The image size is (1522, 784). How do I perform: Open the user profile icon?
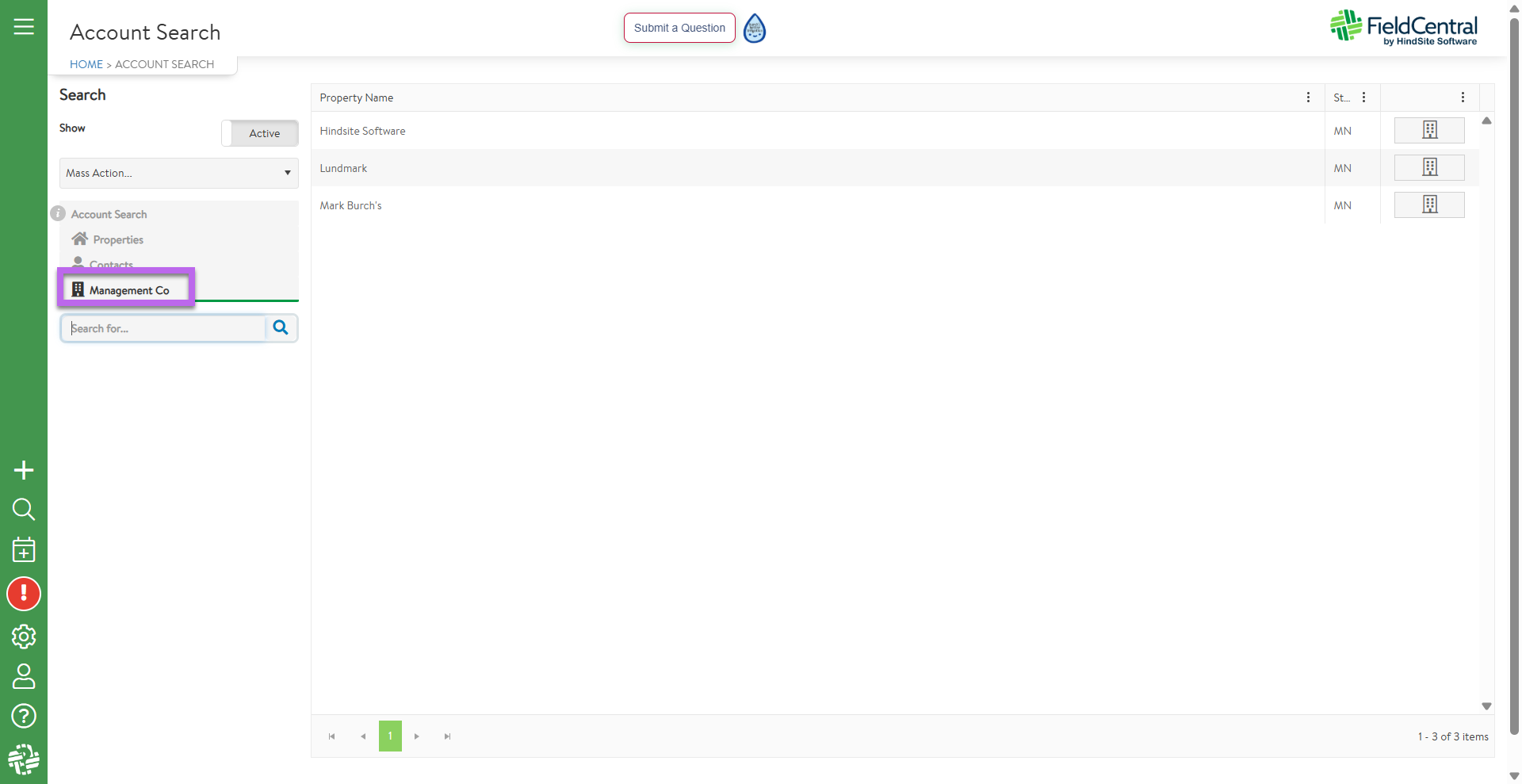[x=24, y=676]
